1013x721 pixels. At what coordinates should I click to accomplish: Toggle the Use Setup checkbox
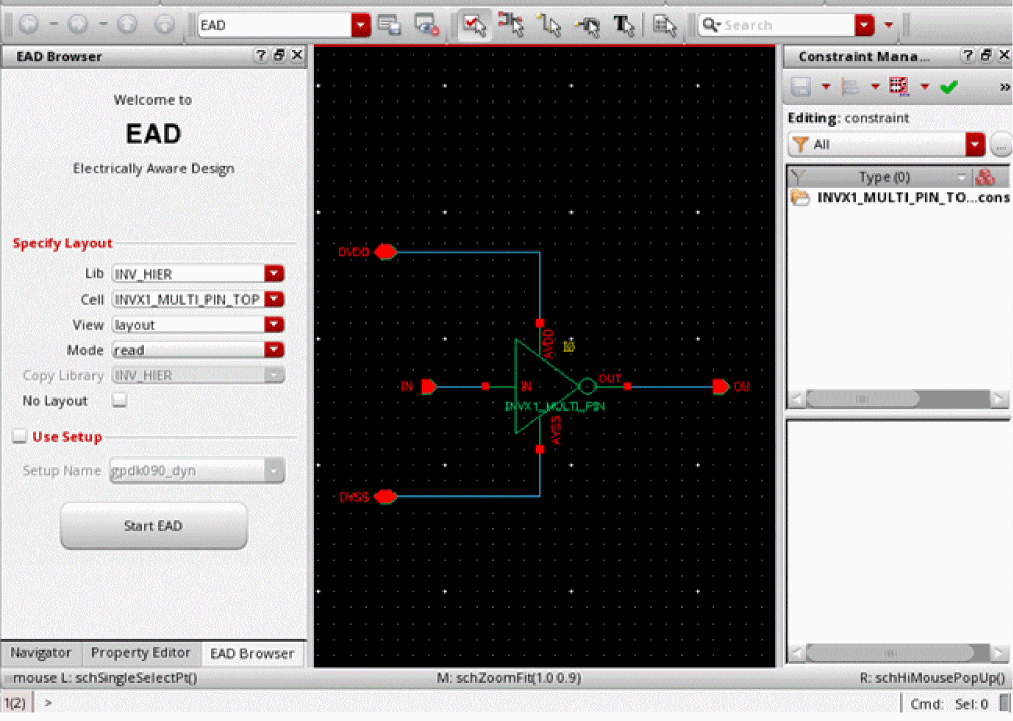pyautogui.click(x=19, y=437)
